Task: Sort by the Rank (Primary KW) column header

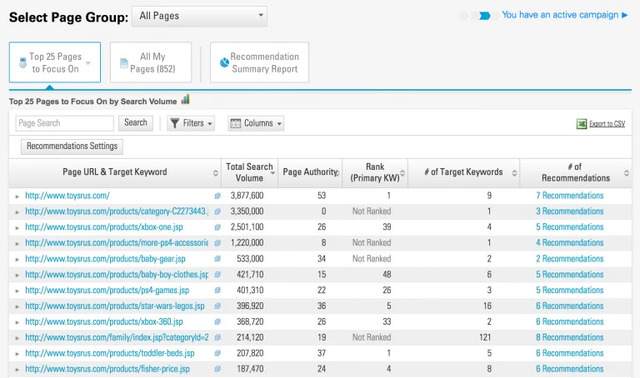Action: coord(375,172)
